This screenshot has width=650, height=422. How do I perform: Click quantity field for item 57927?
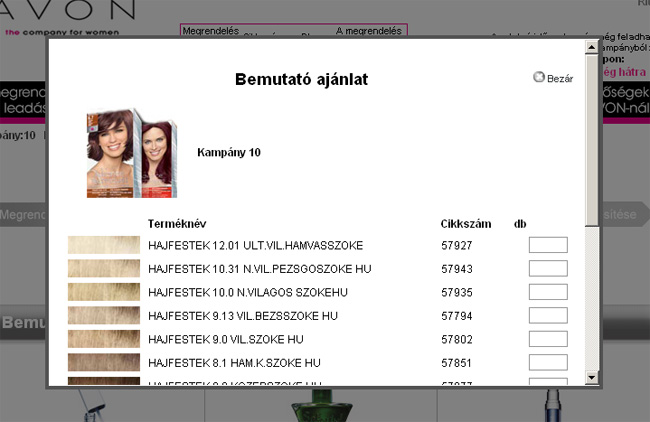[x=548, y=245]
